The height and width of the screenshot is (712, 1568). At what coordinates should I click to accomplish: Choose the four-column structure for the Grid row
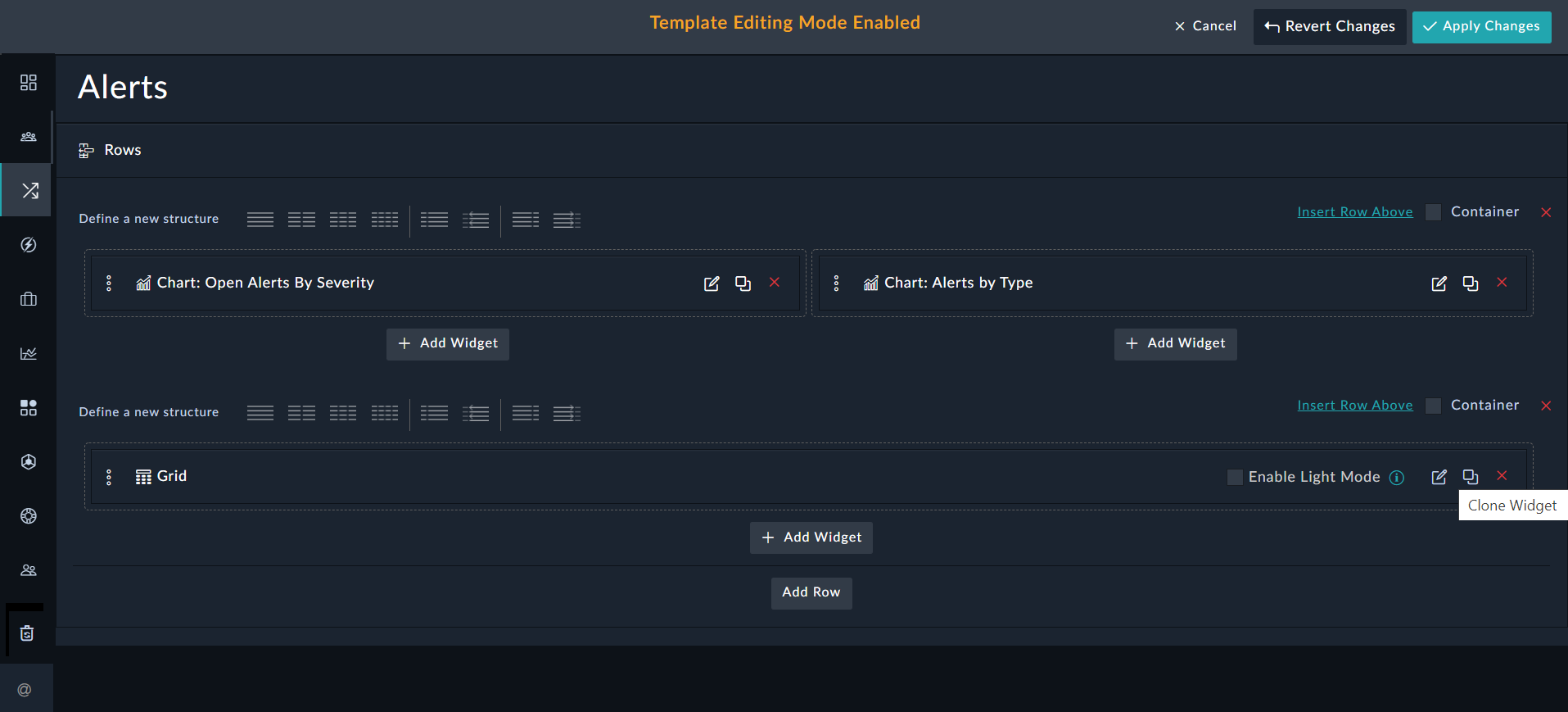click(385, 414)
